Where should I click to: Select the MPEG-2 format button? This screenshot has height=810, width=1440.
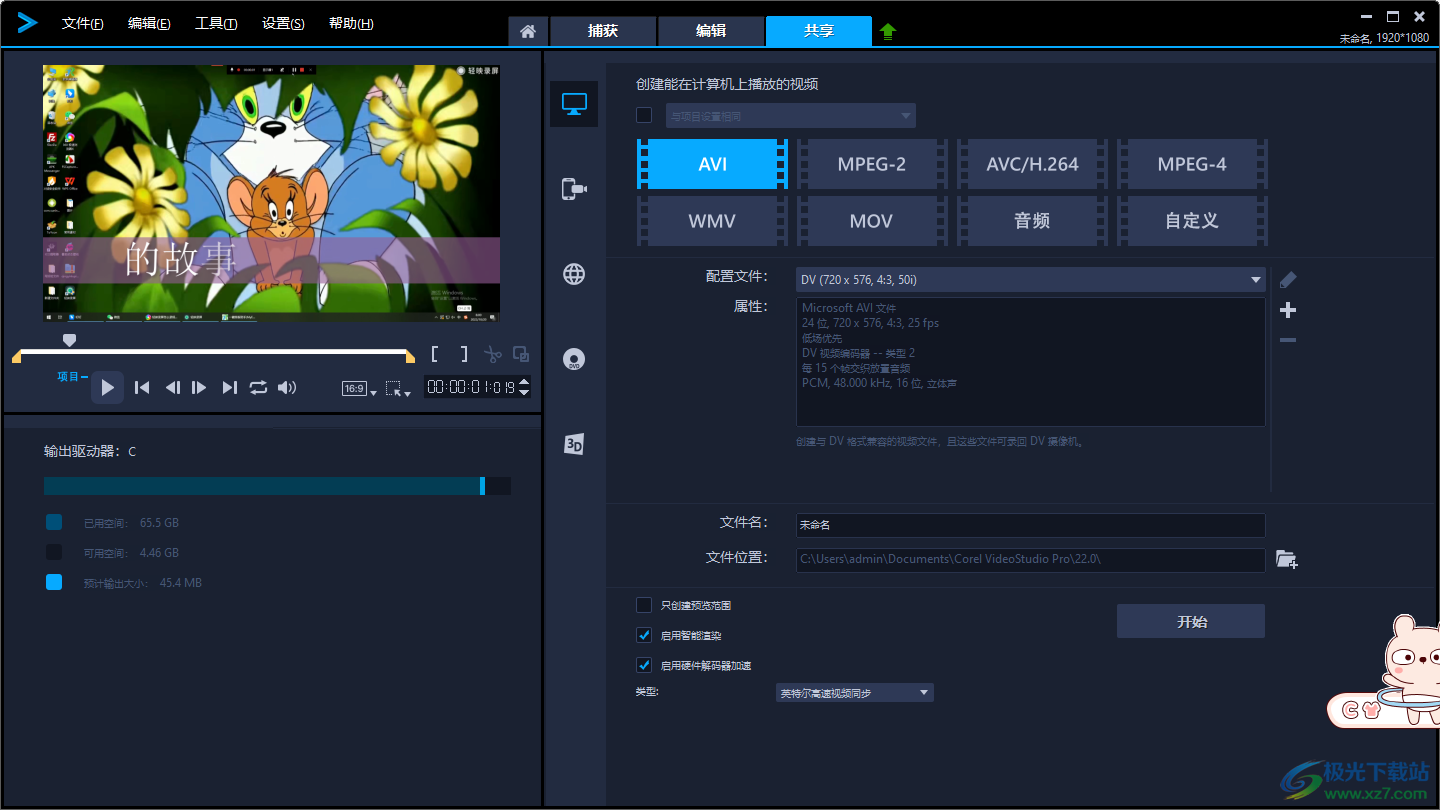coord(872,164)
